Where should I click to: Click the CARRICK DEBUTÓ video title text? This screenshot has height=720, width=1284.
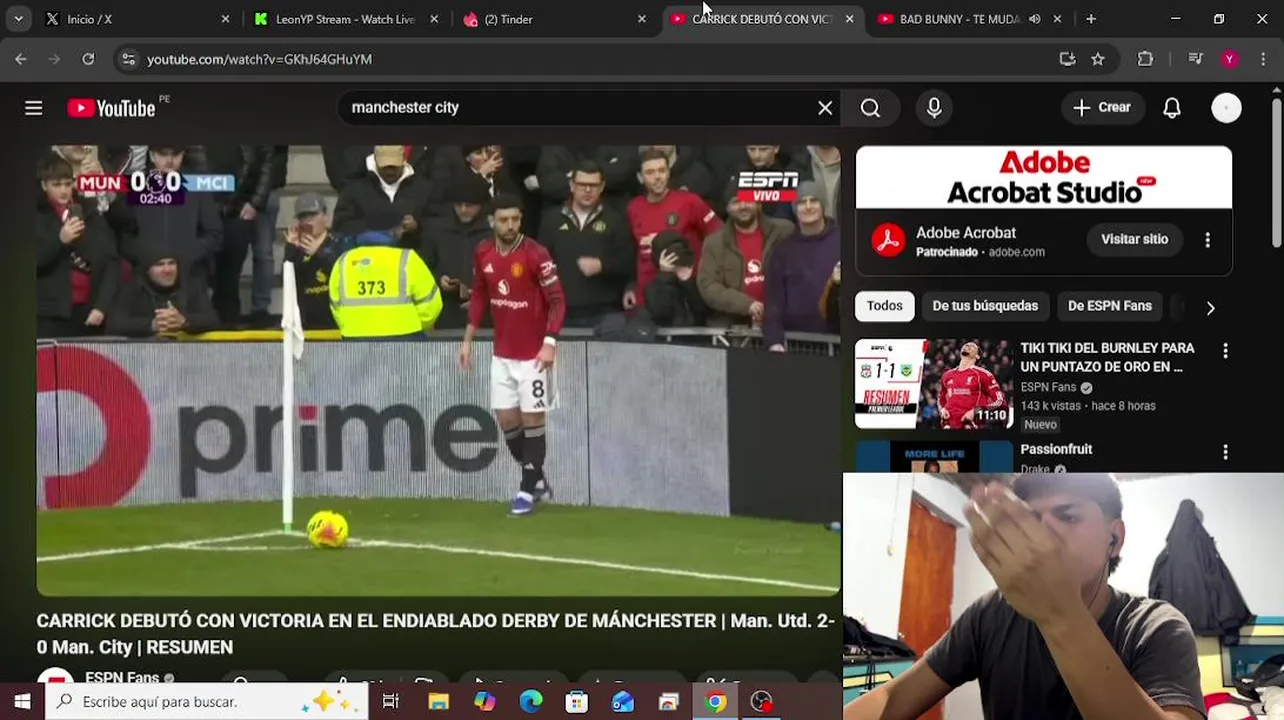point(435,634)
